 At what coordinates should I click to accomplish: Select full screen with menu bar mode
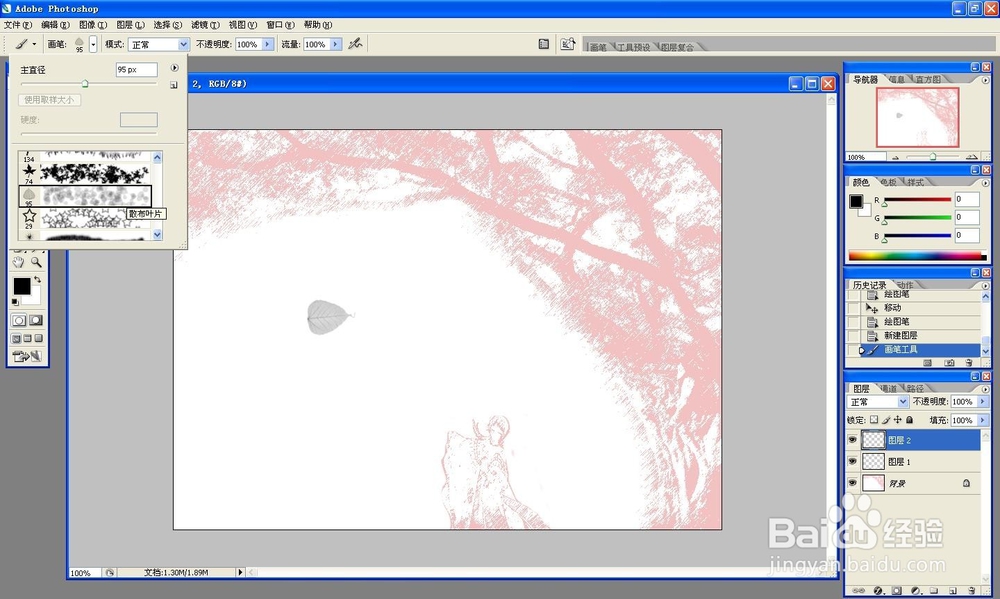pos(27,338)
